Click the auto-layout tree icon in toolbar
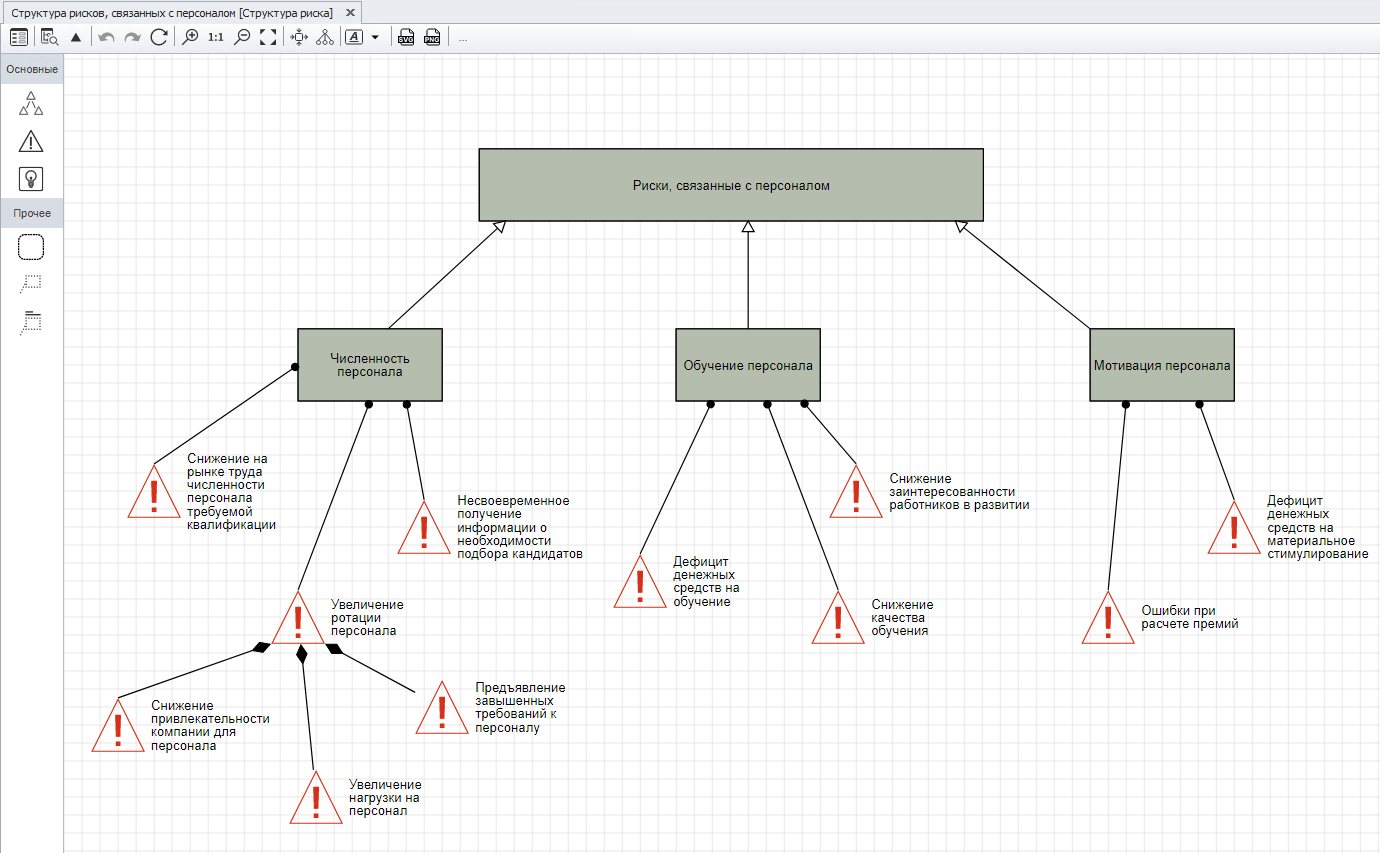This screenshot has height=853, width=1380. (x=326, y=37)
